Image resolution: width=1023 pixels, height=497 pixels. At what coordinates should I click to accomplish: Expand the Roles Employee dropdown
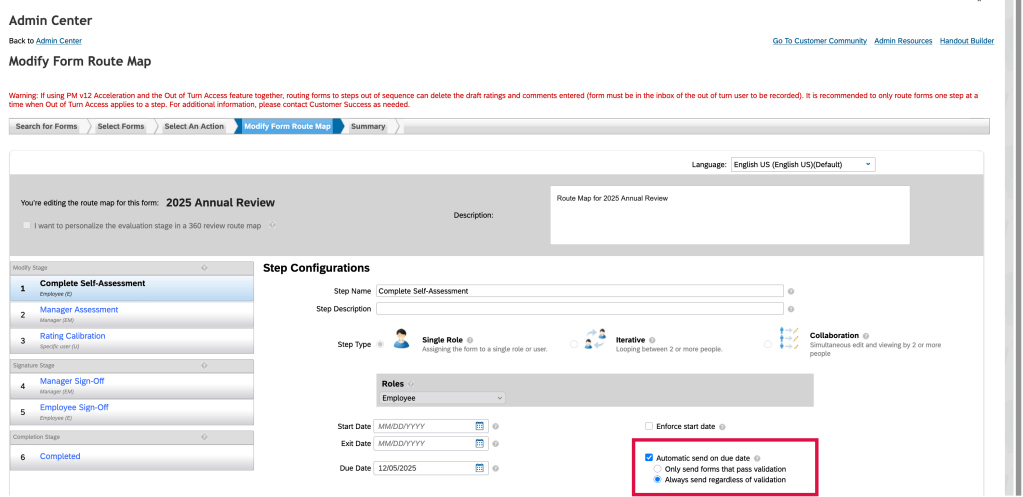click(x=441, y=398)
